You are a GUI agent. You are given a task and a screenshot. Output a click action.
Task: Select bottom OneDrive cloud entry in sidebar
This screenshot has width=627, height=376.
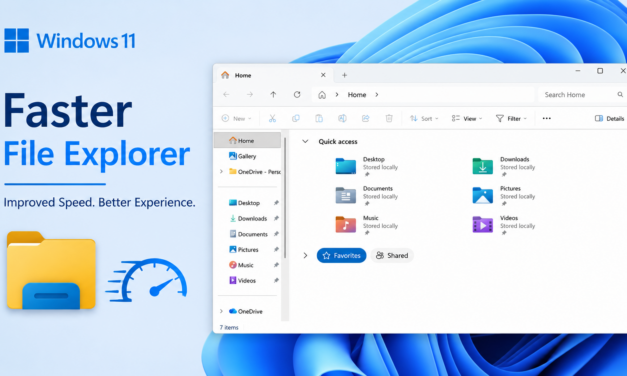pyautogui.click(x=246, y=311)
